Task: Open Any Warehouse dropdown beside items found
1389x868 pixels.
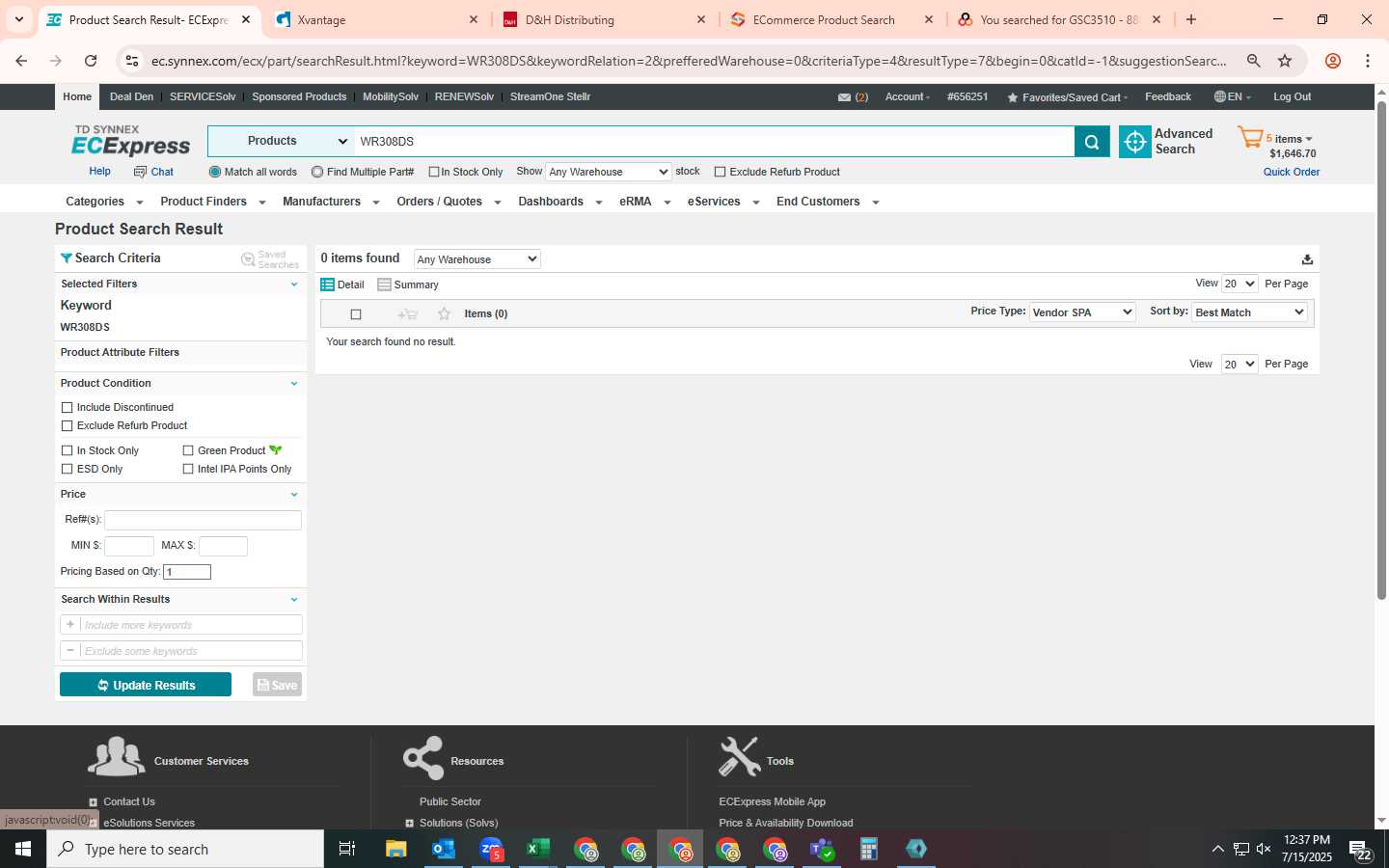Action: (477, 259)
